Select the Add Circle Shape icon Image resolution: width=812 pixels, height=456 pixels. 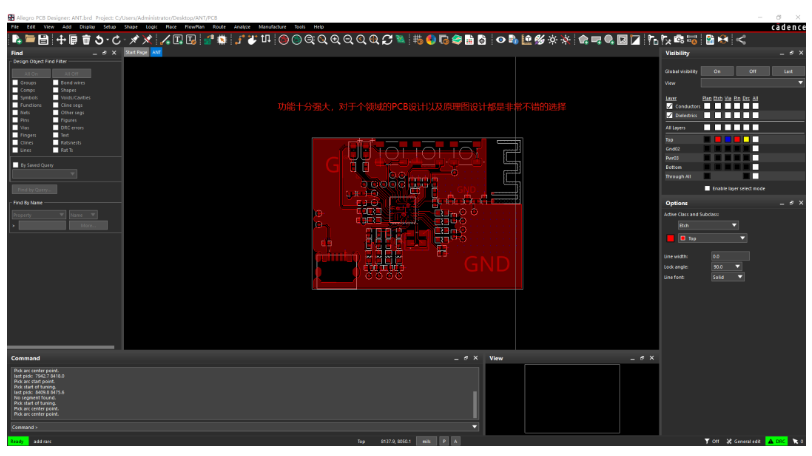click(x=609, y=40)
